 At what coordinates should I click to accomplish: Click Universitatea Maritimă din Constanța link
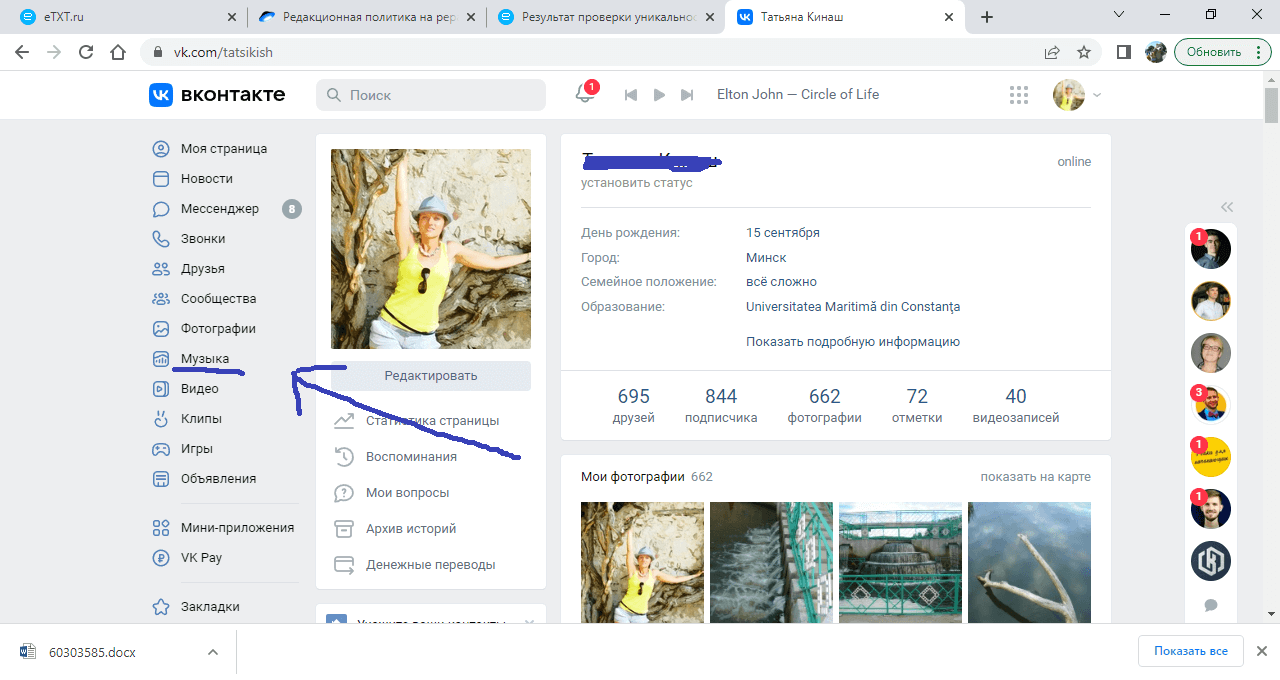pos(853,307)
